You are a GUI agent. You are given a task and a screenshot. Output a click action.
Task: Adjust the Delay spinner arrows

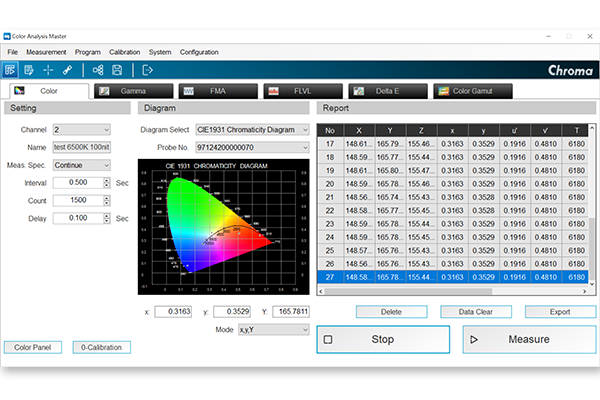pyautogui.click(x=107, y=218)
